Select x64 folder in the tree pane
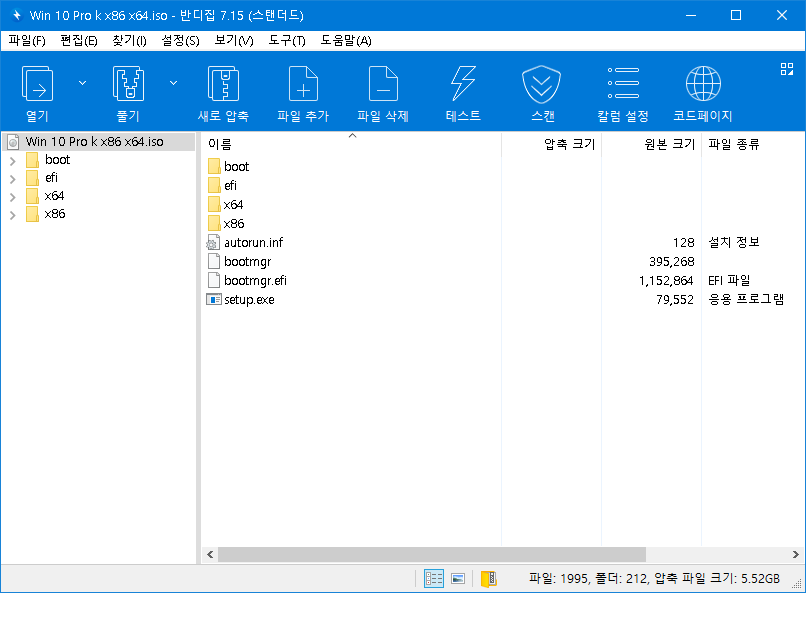 pos(54,196)
